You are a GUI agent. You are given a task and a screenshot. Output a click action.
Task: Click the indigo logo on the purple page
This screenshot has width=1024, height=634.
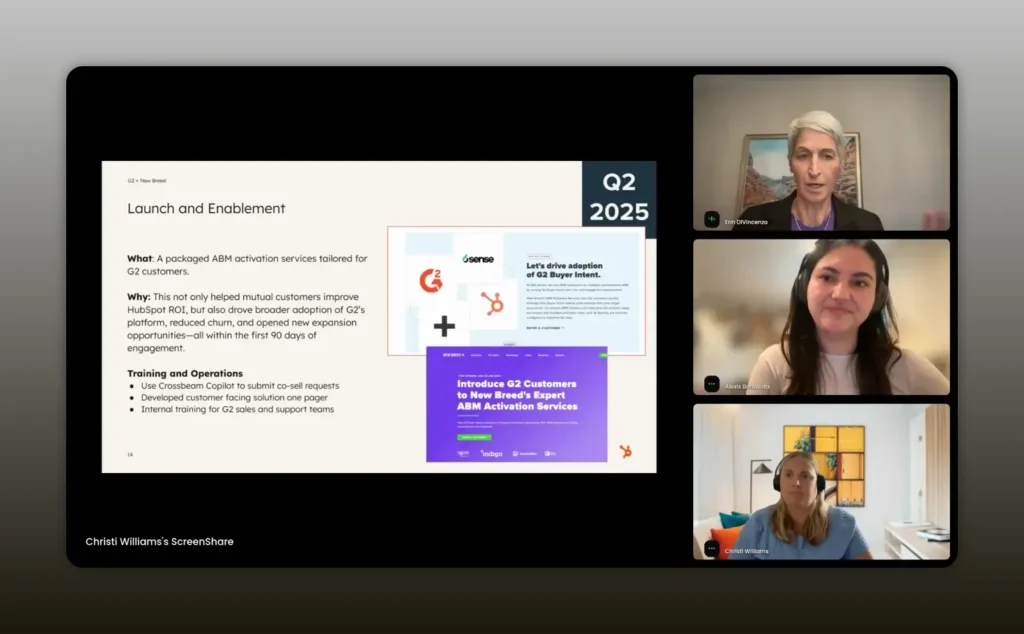point(491,453)
